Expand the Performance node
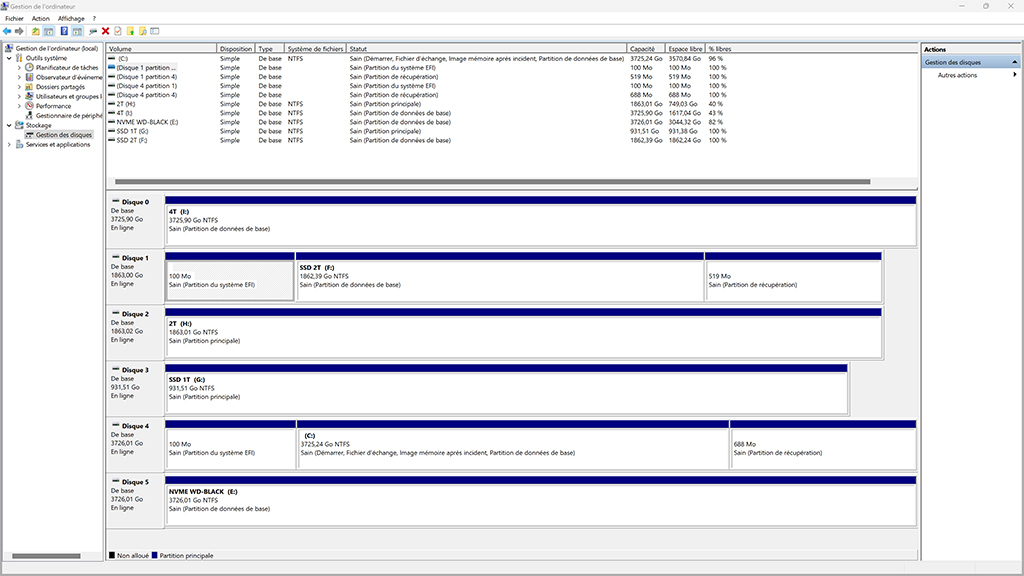This screenshot has height=576, width=1024. 19,106
